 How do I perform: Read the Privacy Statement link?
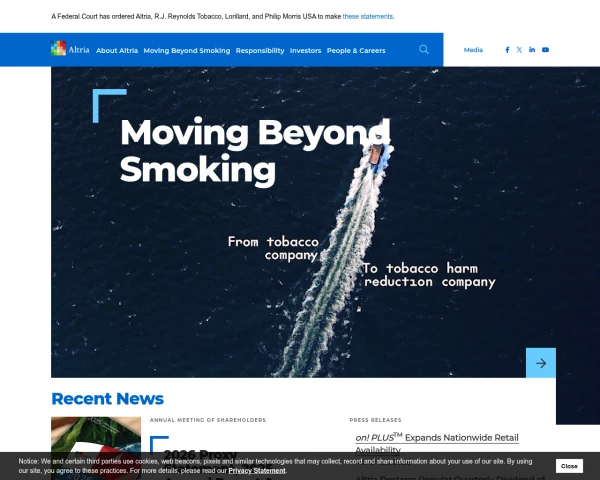(x=257, y=470)
